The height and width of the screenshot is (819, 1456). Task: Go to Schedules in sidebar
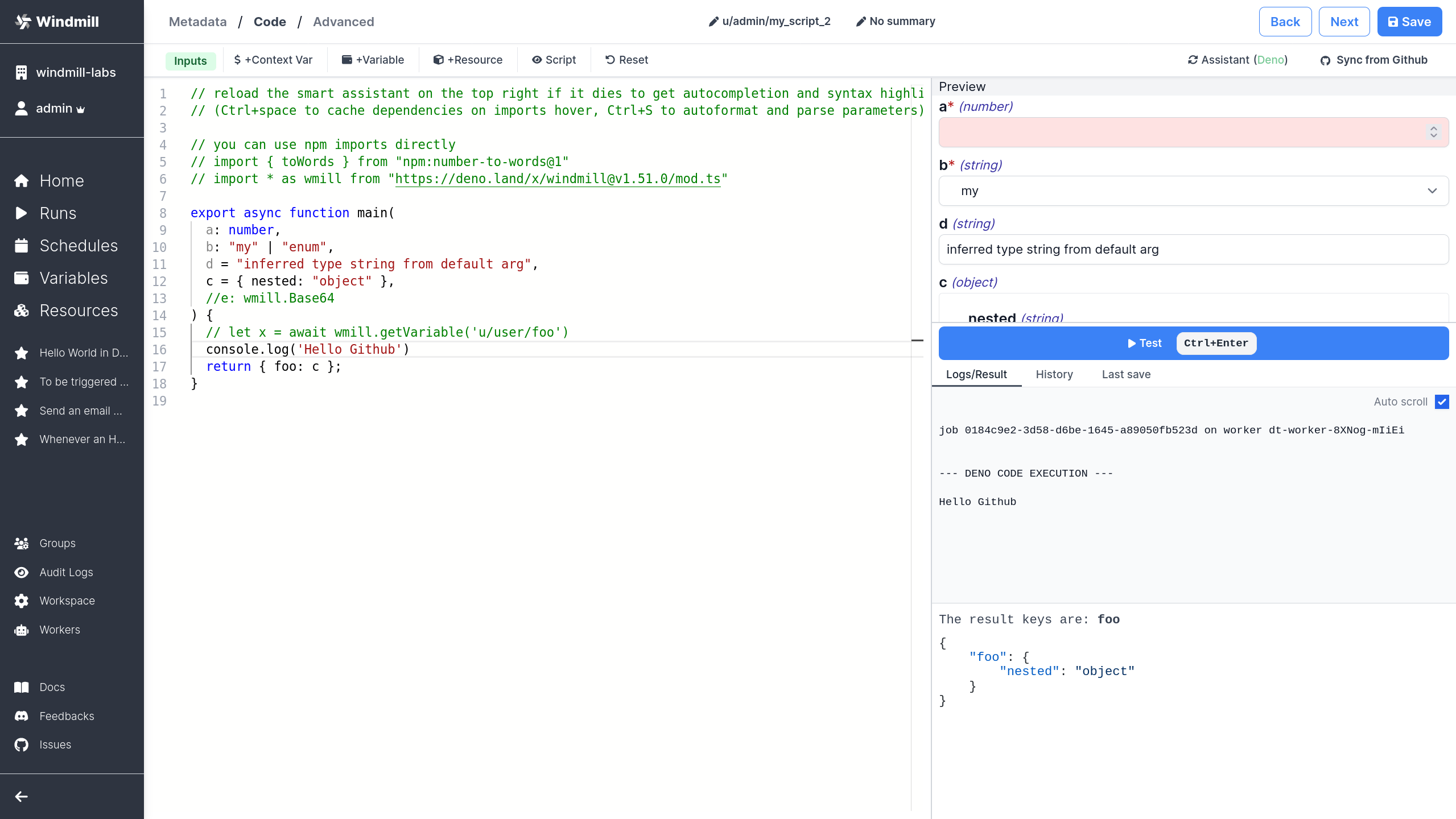[79, 246]
